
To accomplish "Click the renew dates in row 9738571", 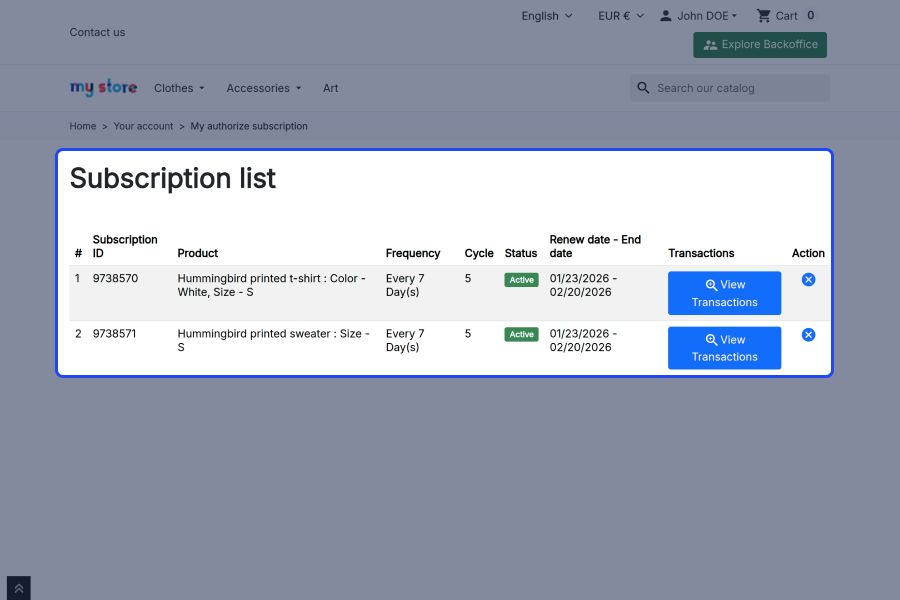I will tap(583, 340).
